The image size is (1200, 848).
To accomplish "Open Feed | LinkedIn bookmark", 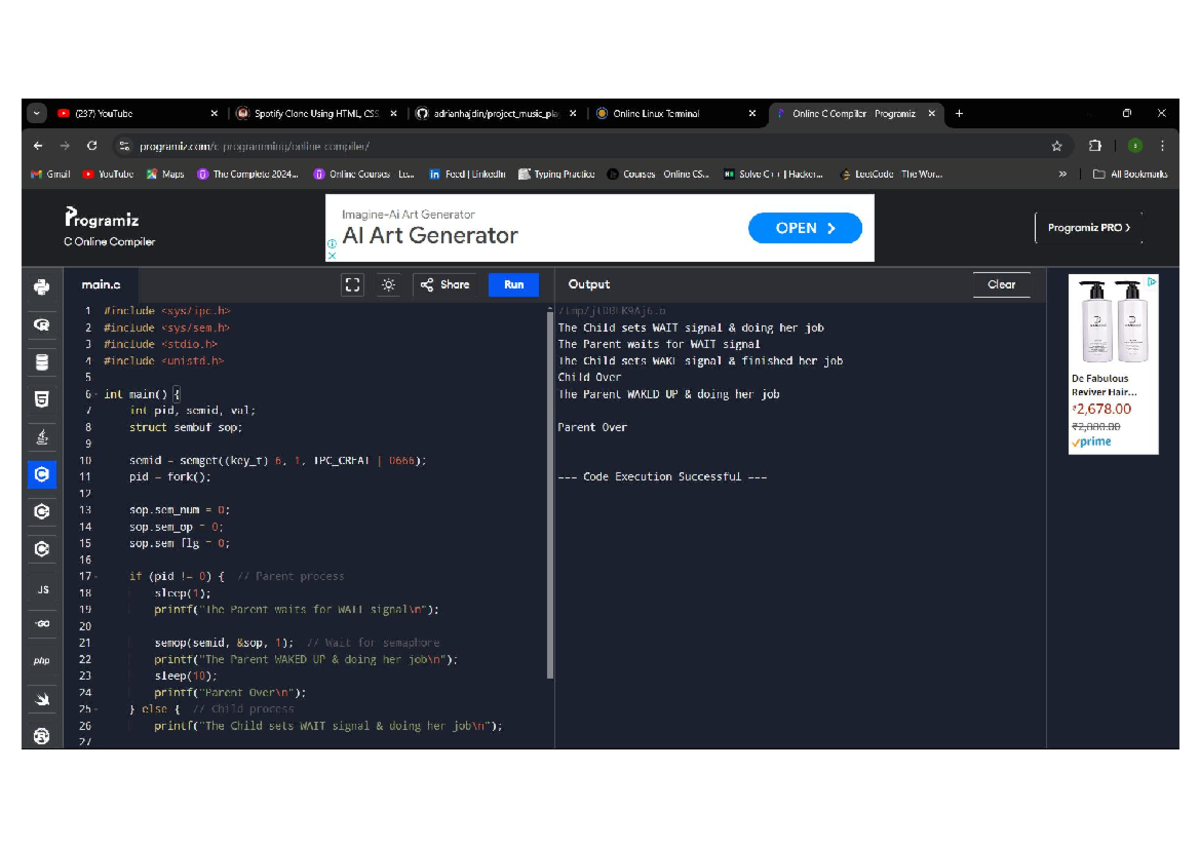I will pos(467,174).
